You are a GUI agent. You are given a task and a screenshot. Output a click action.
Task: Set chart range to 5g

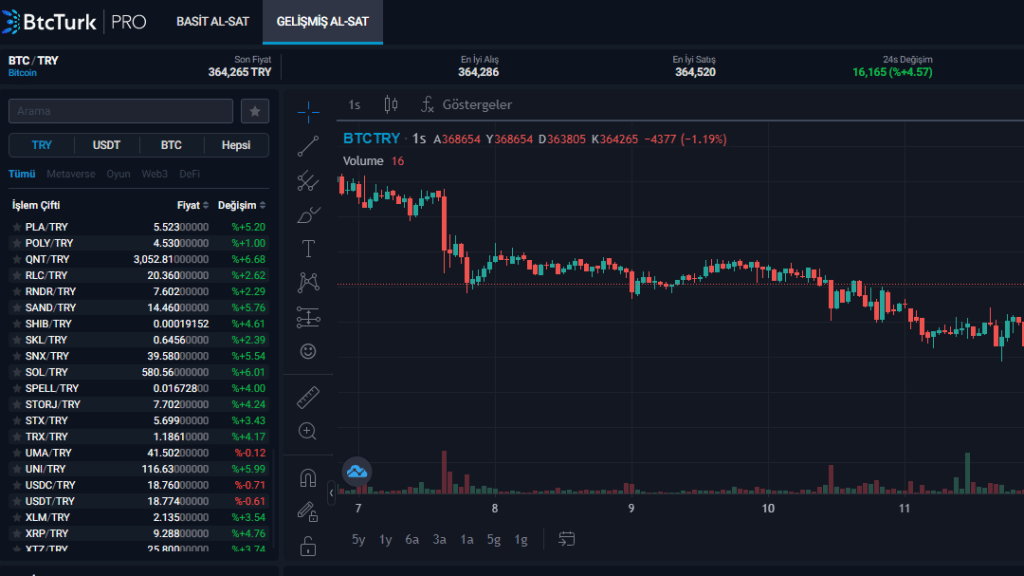[x=494, y=539]
